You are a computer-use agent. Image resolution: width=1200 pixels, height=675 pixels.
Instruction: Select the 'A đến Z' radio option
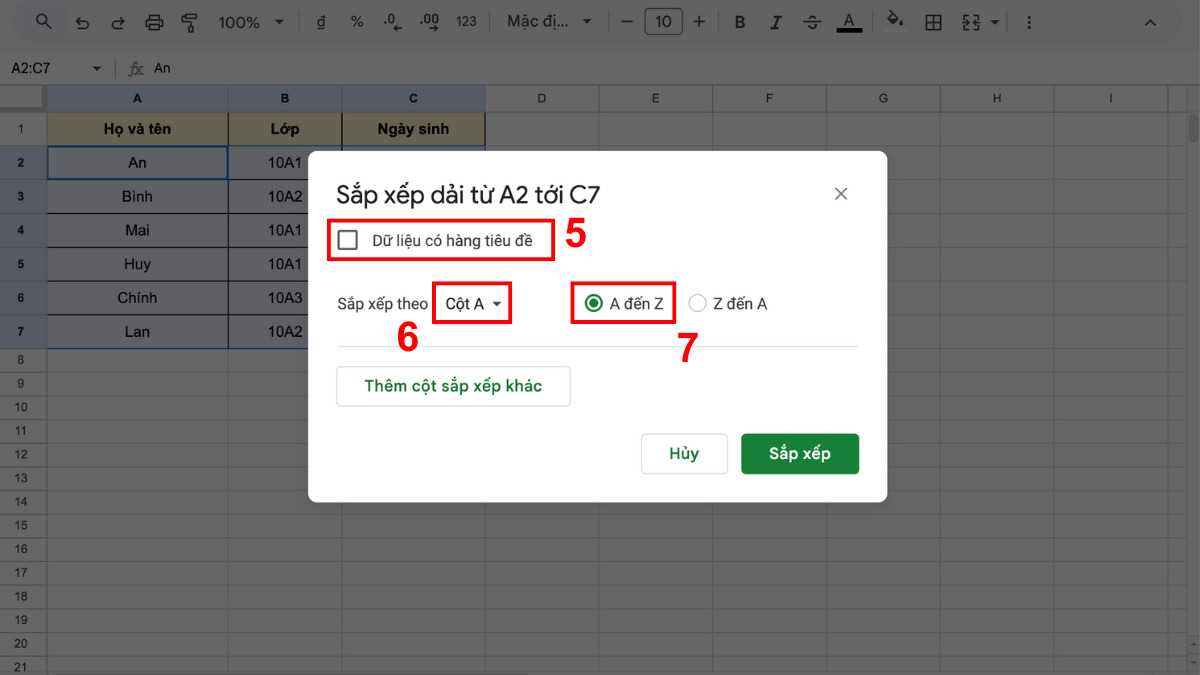click(x=594, y=303)
